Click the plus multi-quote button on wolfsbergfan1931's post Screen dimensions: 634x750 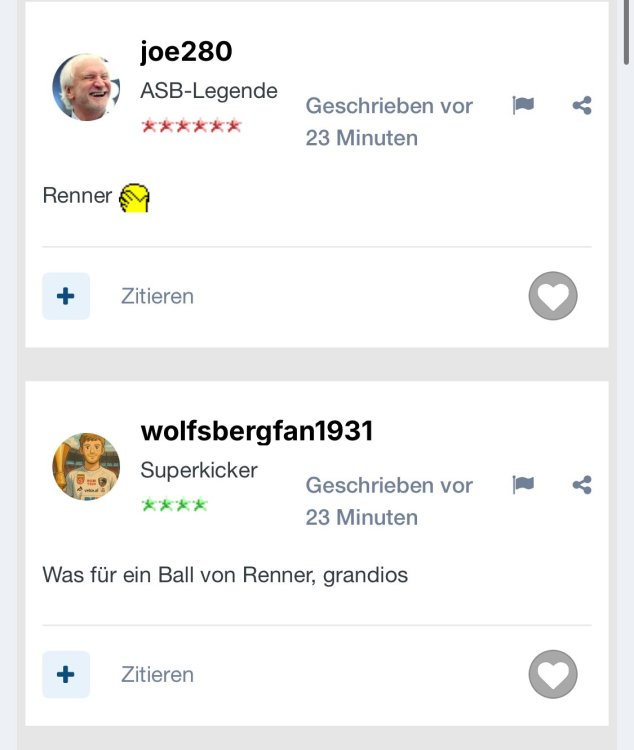(66, 674)
